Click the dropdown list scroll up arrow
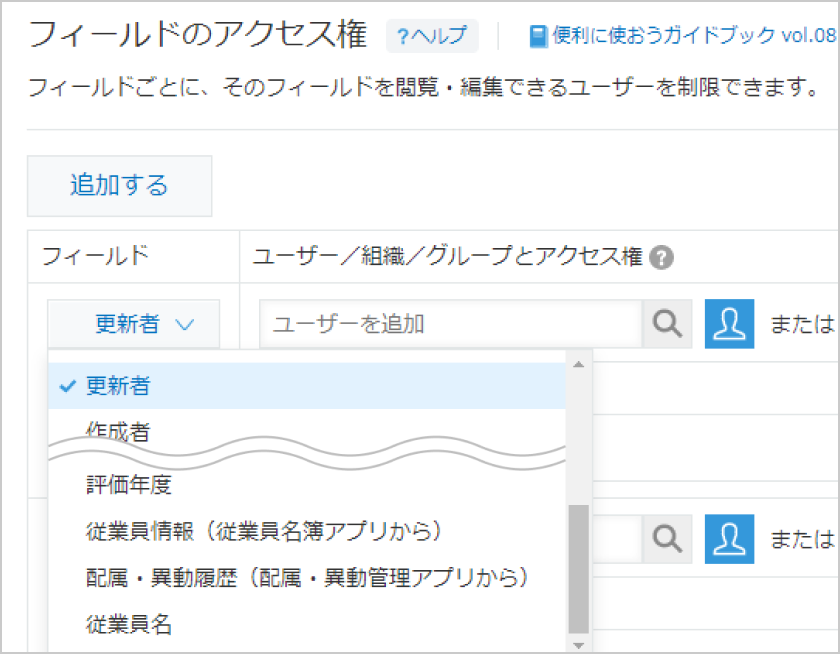840x654 pixels. [578, 363]
